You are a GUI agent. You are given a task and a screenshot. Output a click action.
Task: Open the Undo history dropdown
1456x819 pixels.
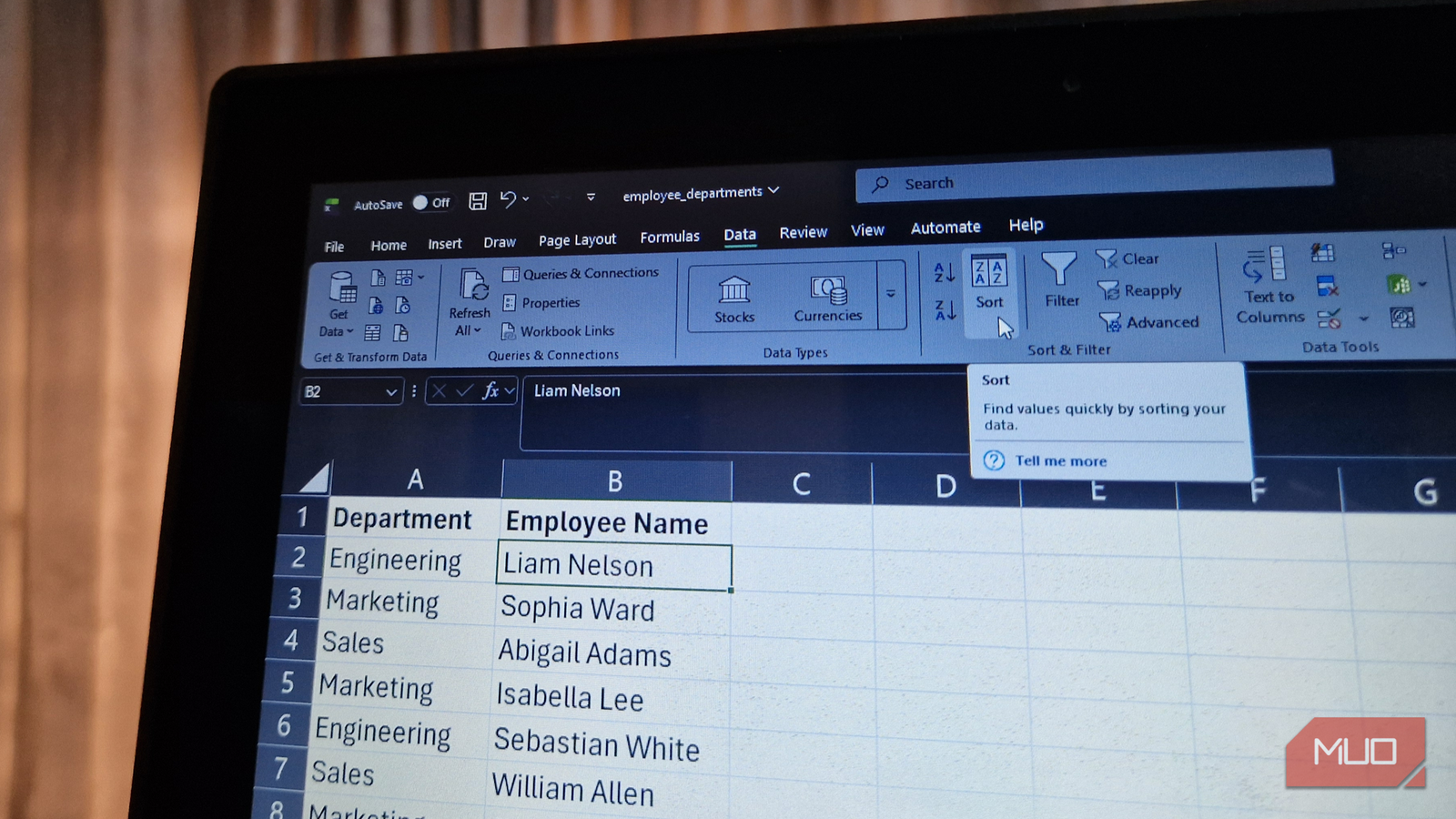tap(526, 199)
